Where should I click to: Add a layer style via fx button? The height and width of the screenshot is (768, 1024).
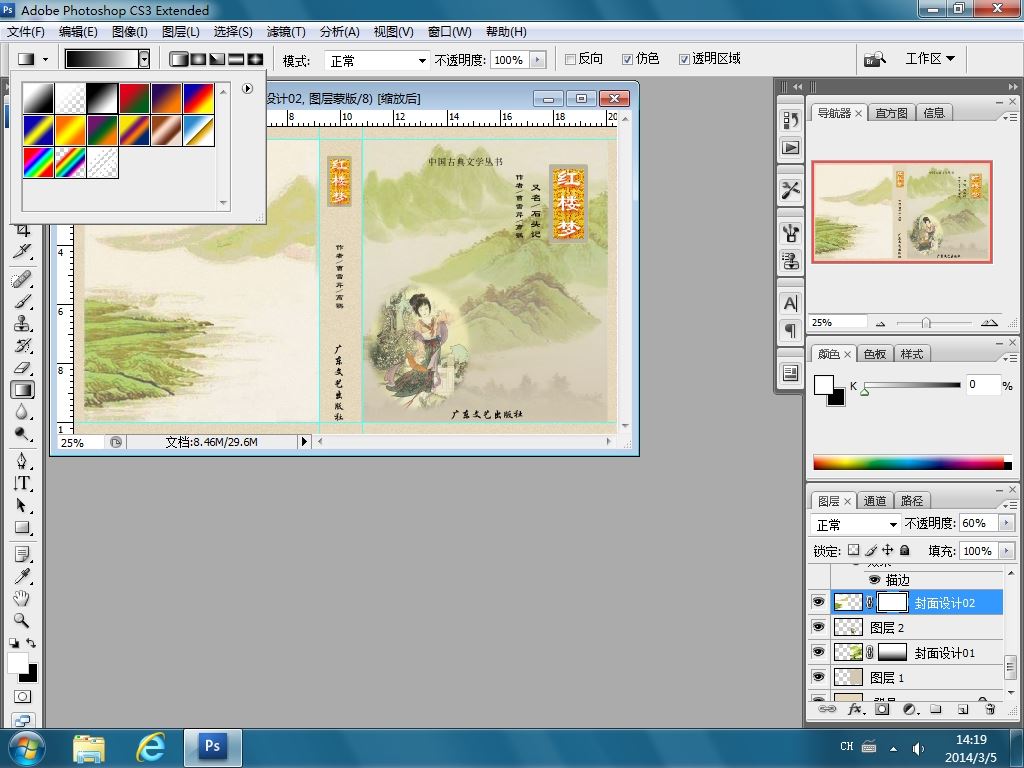point(856,709)
